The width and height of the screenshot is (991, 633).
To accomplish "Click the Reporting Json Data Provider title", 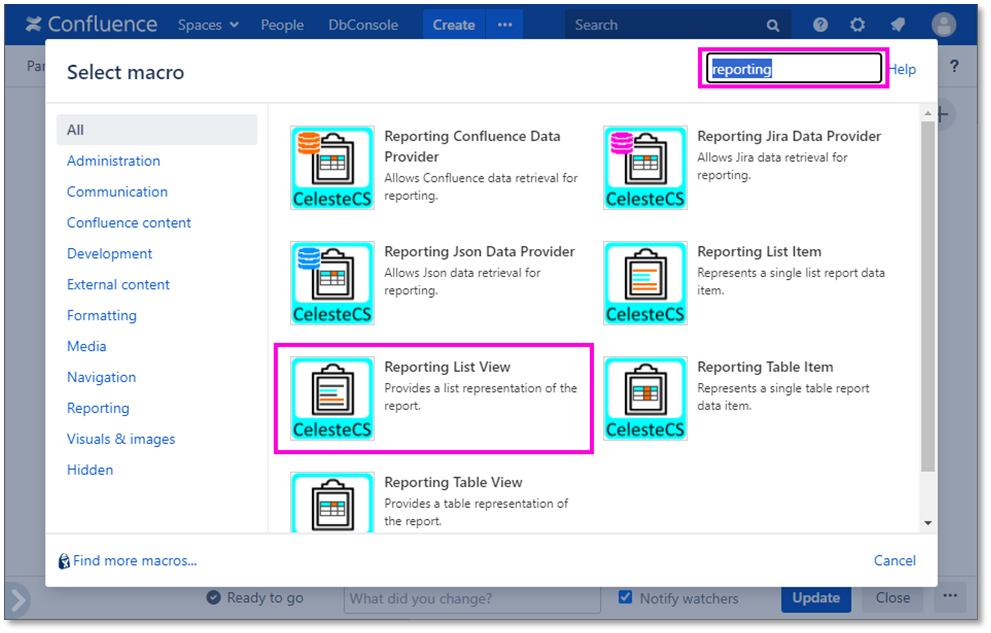I will click(x=480, y=252).
